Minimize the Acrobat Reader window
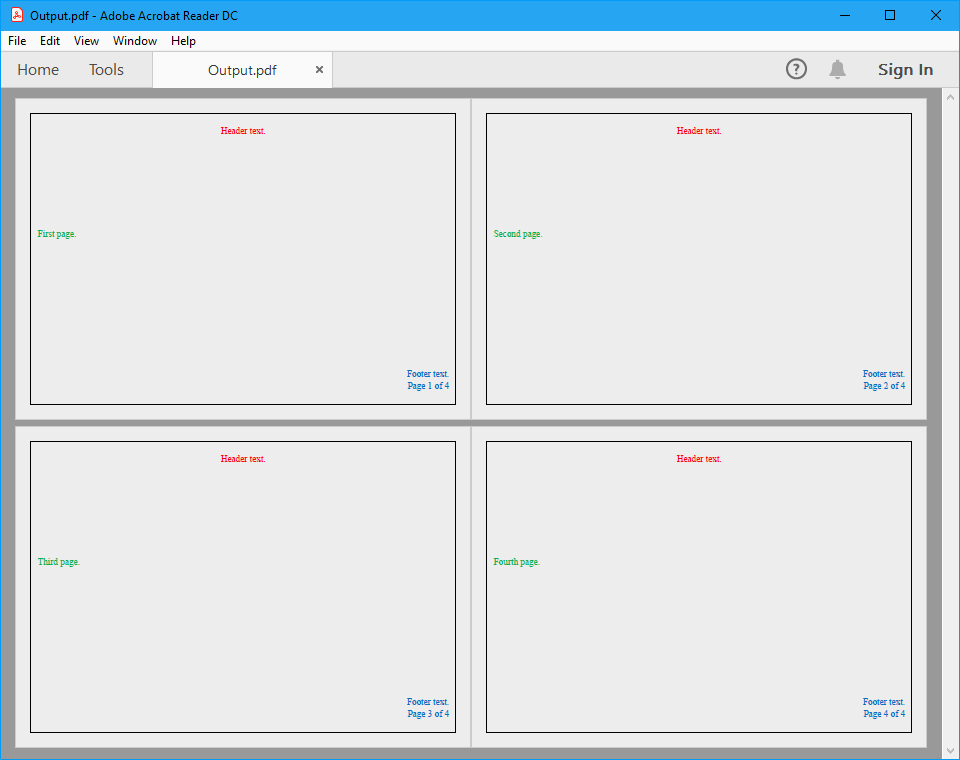This screenshot has height=760, width=960. click(x=845, y=15)
